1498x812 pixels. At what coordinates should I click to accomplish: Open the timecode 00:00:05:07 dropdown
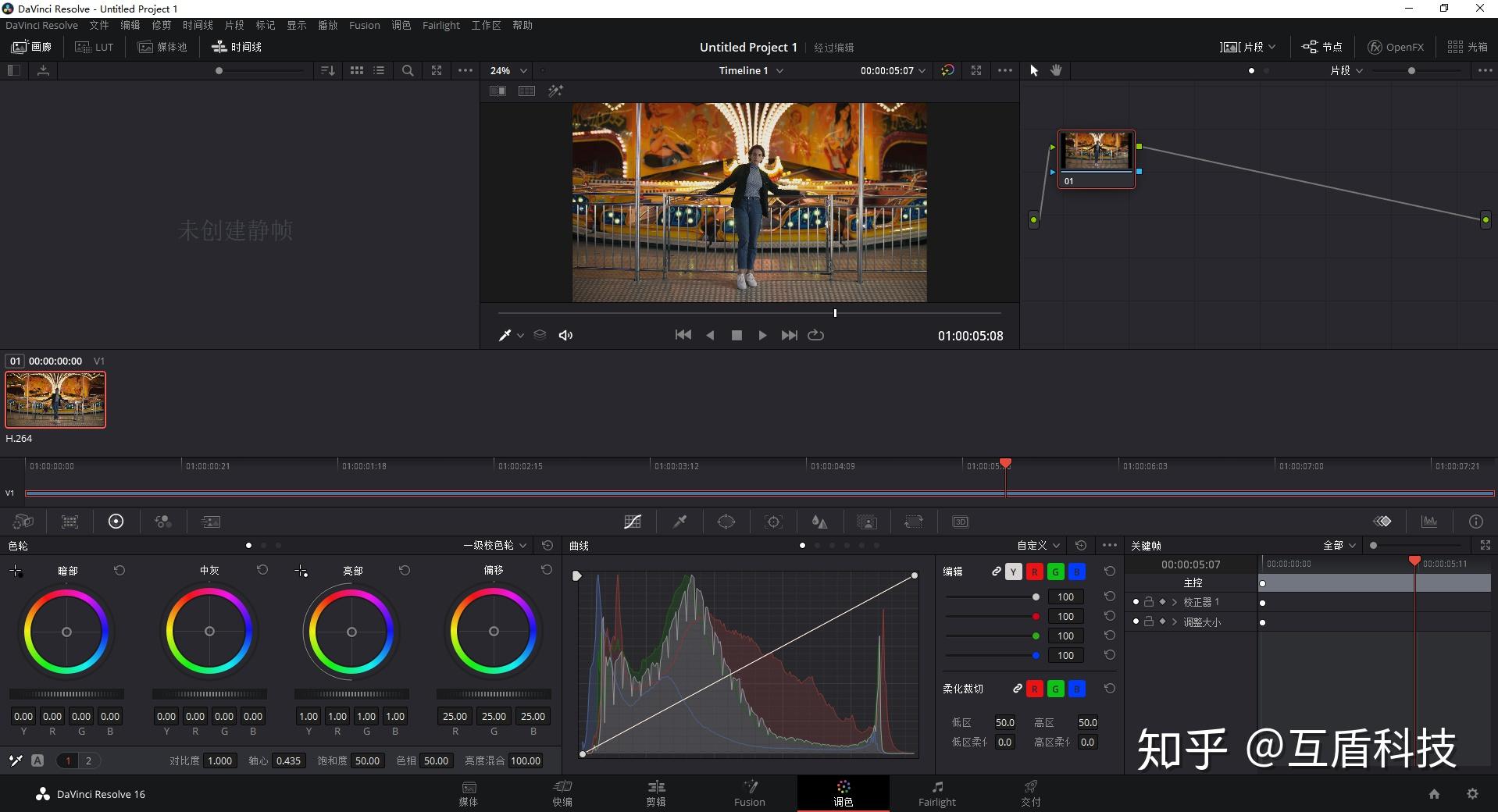(x=893, y=70)
